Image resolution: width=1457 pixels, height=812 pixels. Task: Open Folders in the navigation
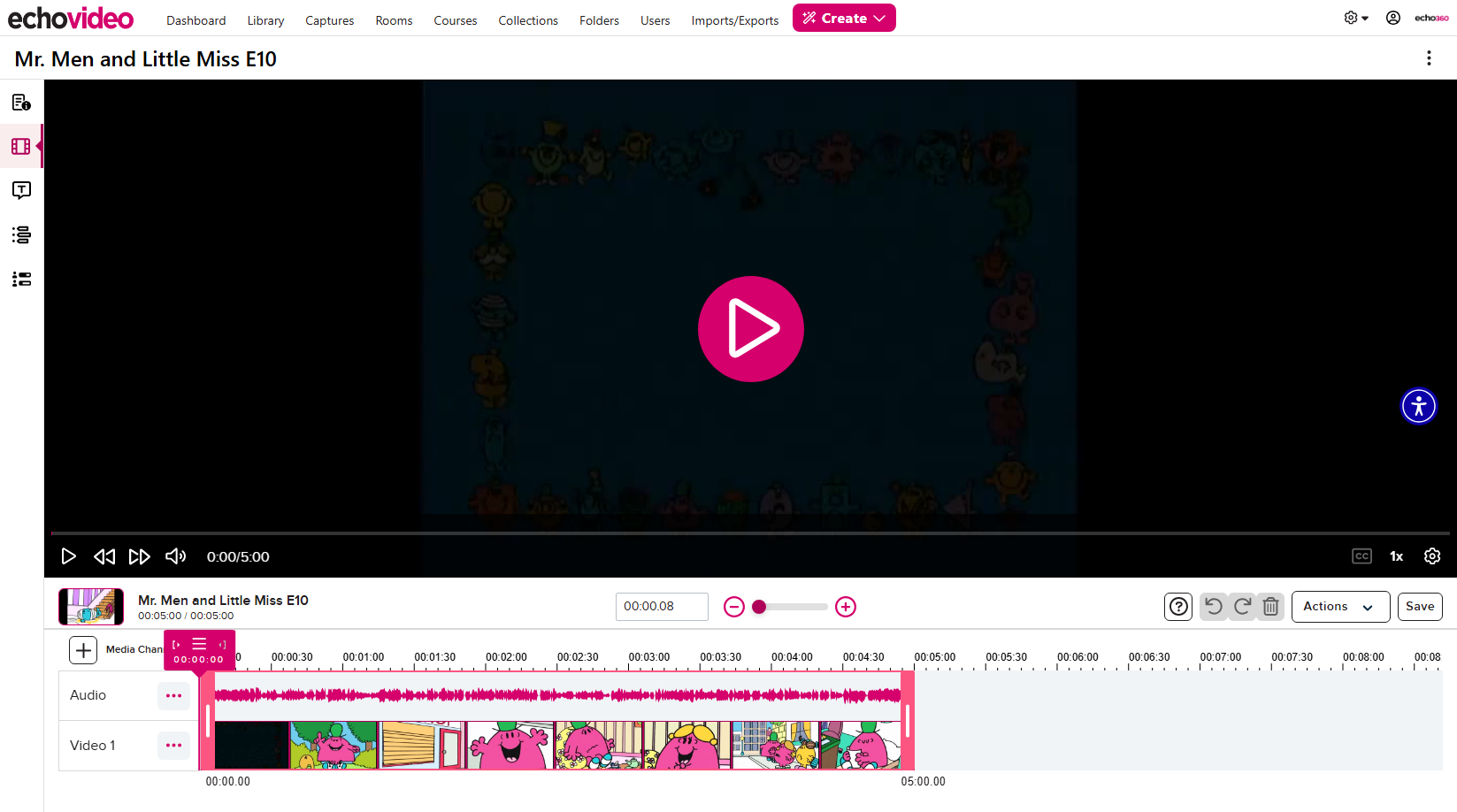599,20
